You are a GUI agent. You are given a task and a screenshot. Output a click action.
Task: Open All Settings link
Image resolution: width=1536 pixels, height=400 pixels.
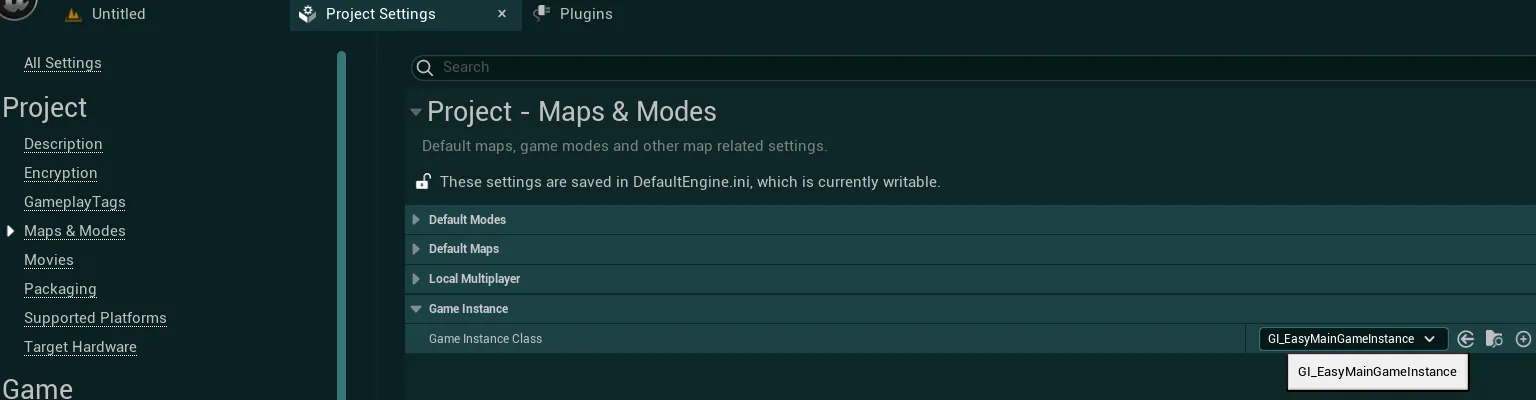63,63
